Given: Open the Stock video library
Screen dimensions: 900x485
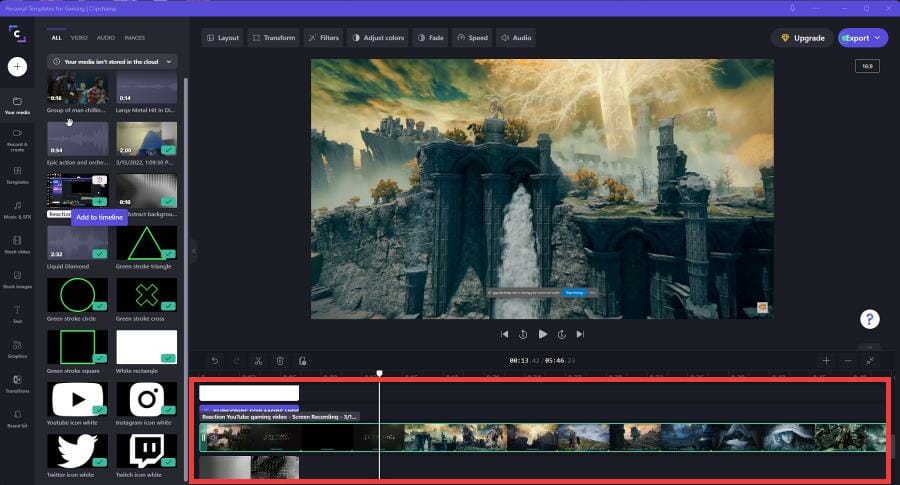Looking at the screenshot, I should 17,245.
